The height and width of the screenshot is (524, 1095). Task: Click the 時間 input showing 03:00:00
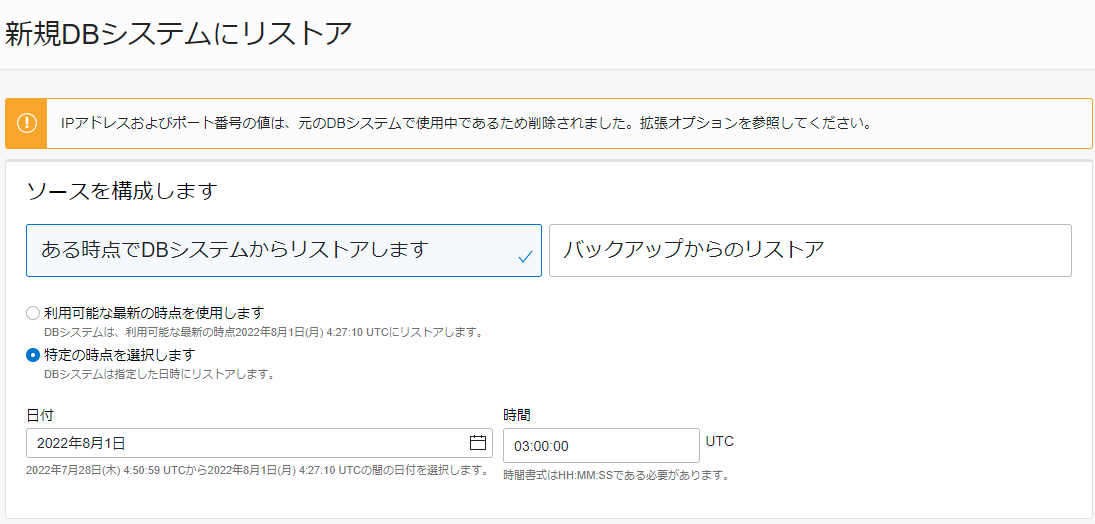tap(601, 446)
